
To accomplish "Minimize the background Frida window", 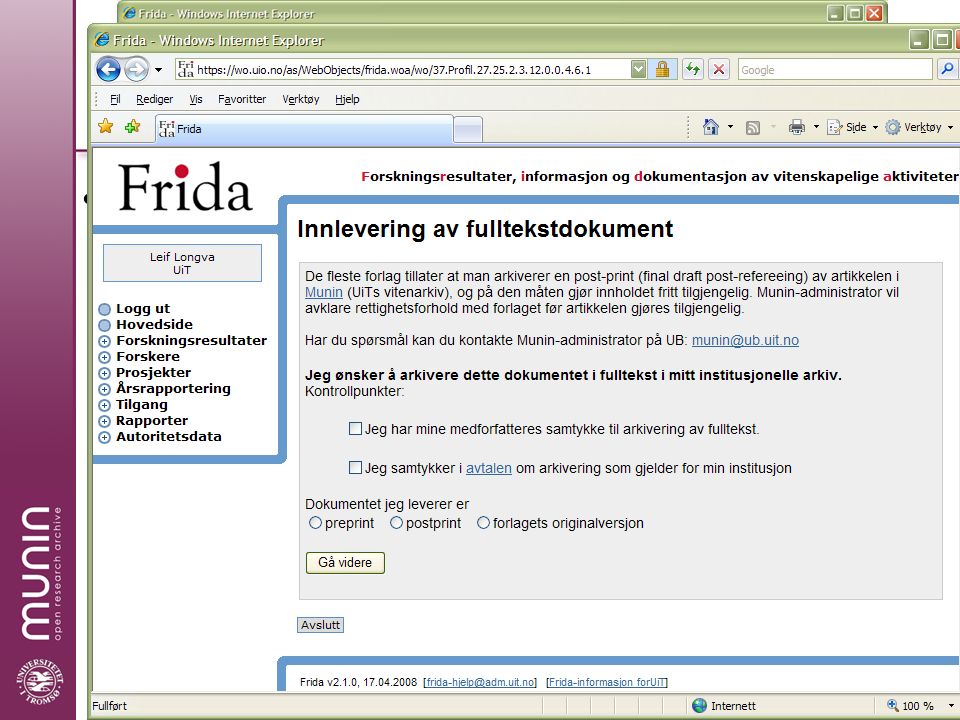I will click(836, 13).
